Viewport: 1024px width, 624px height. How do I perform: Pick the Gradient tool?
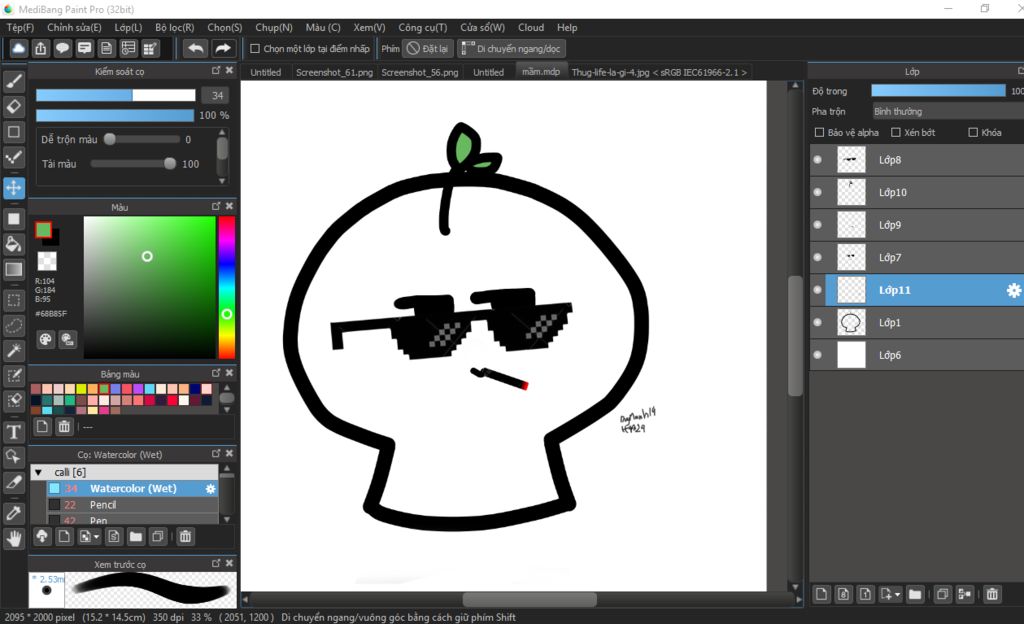coord(14,270)
